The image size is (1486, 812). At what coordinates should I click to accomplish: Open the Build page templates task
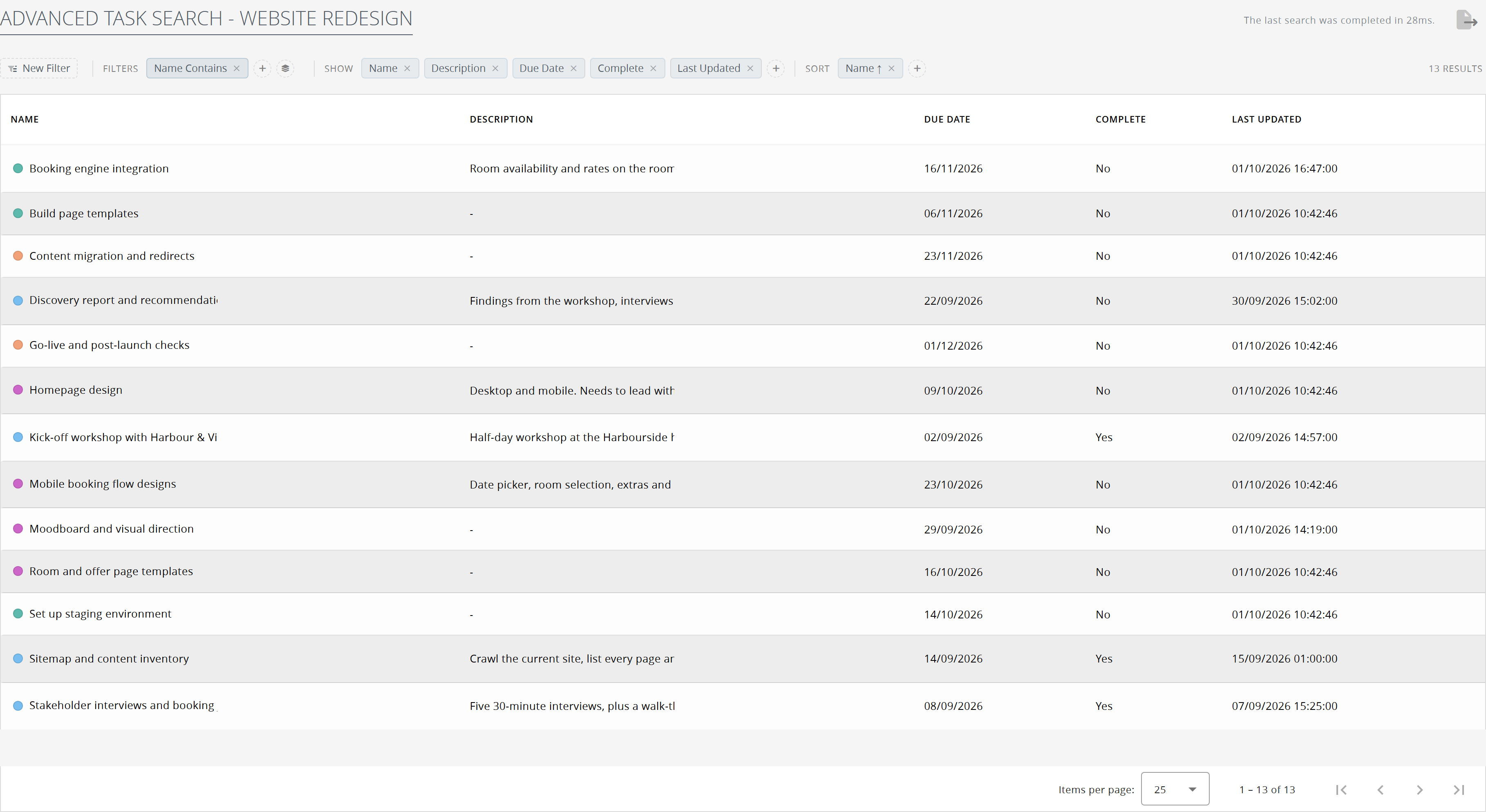pos(84,213)
